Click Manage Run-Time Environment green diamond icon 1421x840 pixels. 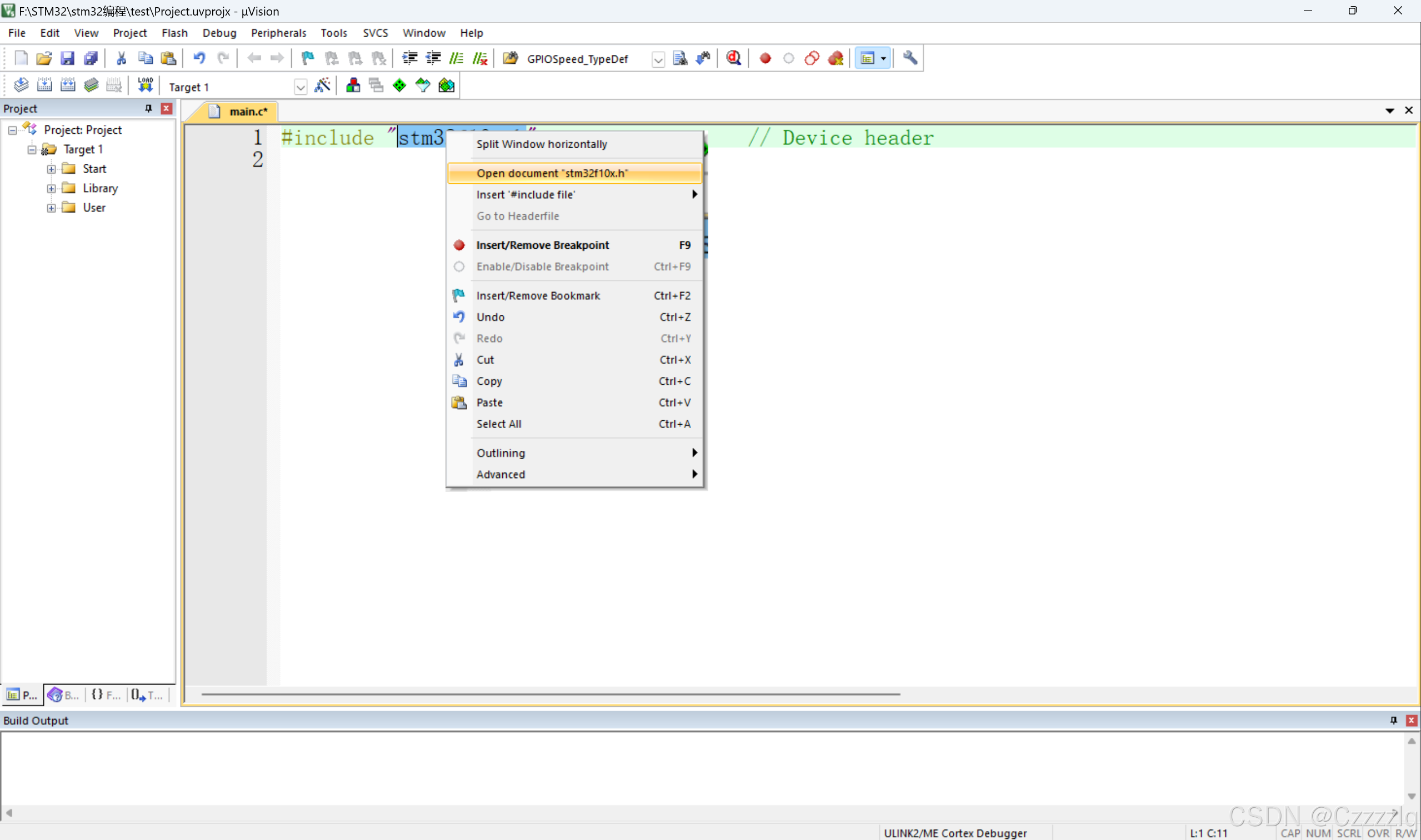coord(399,85)
